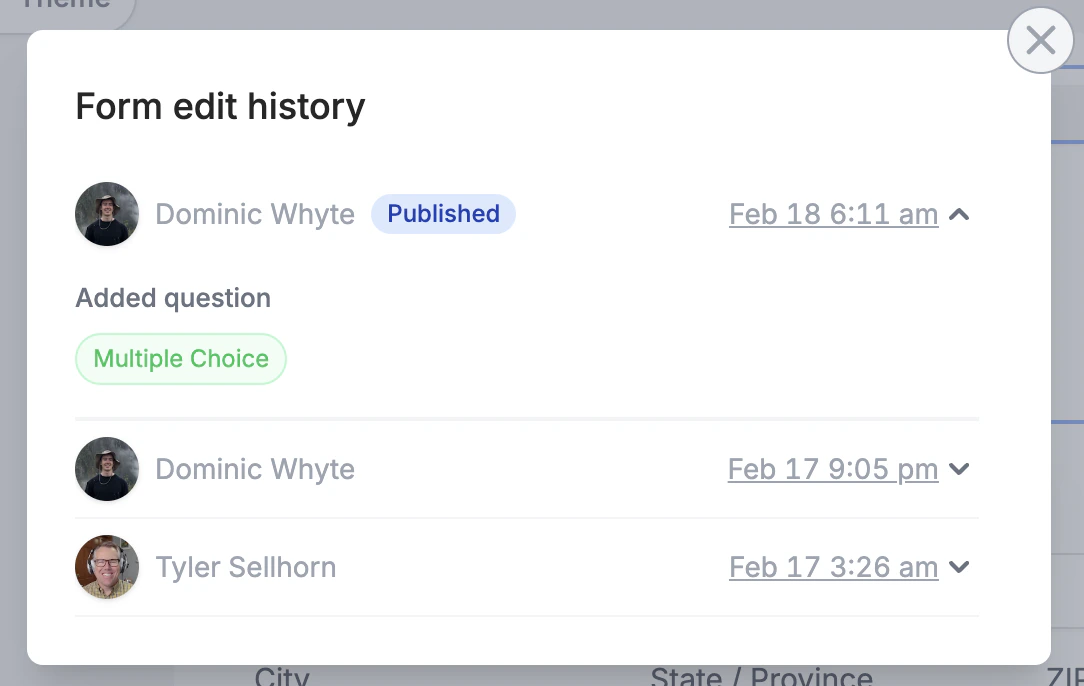
Task: Click the avatar beside the Feb 17 9:05 pm entry
Action: (x=106, y=469)
